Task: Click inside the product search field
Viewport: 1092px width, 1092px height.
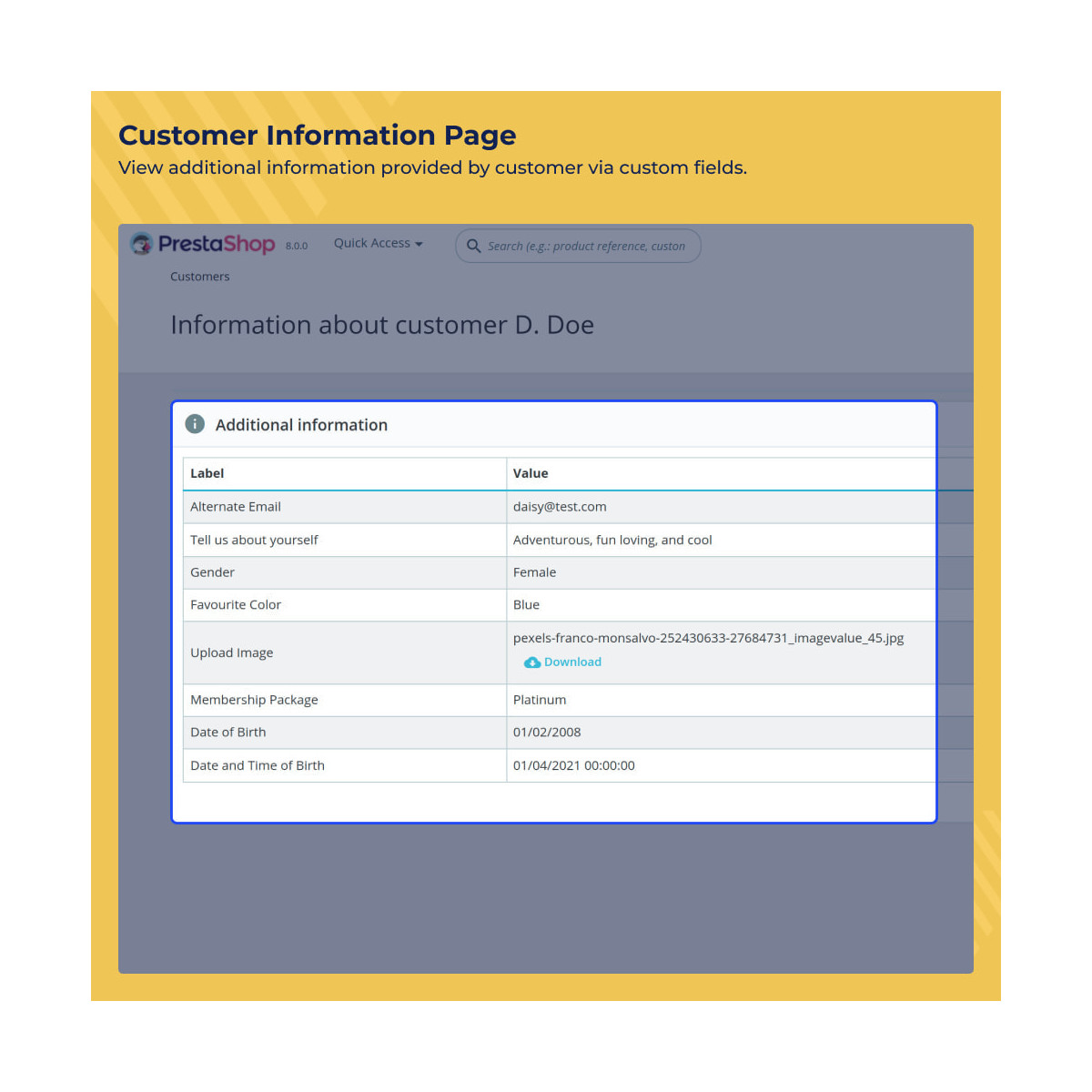Action: pyautogui.click(x=587, y=246)
